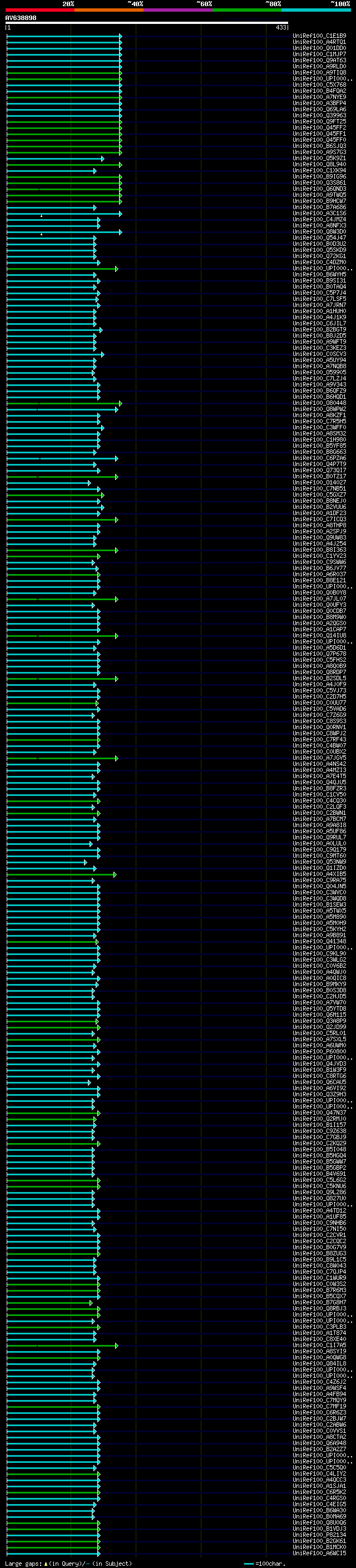This screenshot has width=356, height=1568.
Task: Select hit label UniRef100_B4FQA2
Action: tap(319, 91)
